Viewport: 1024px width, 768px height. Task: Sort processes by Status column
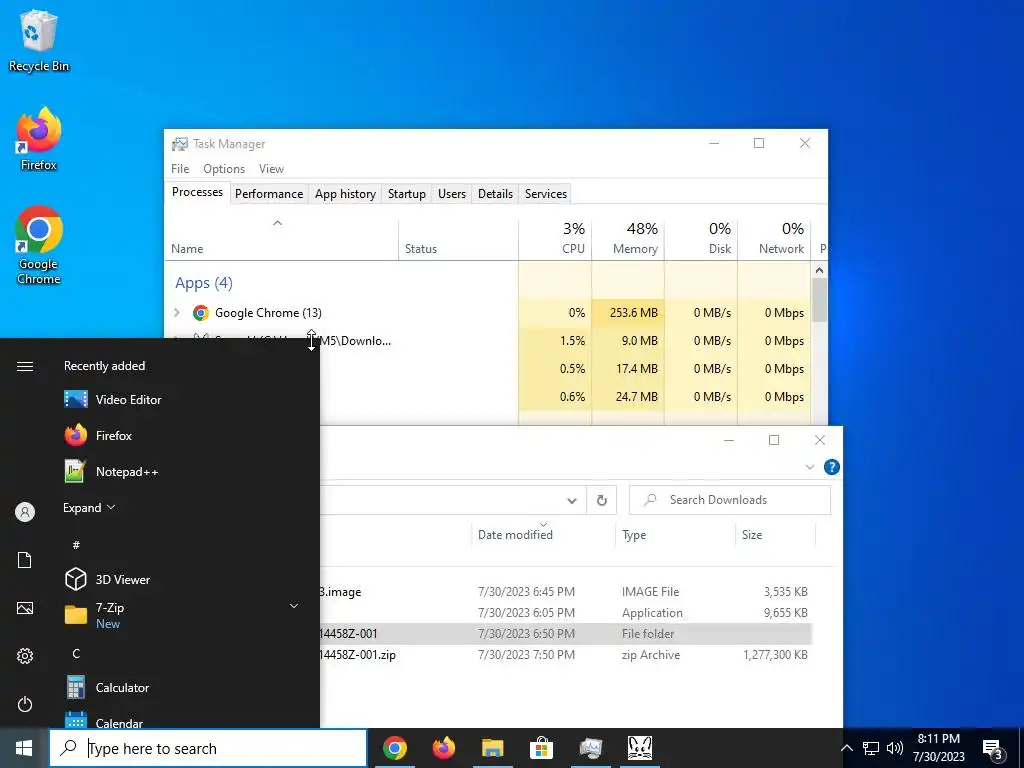[458, 239]
